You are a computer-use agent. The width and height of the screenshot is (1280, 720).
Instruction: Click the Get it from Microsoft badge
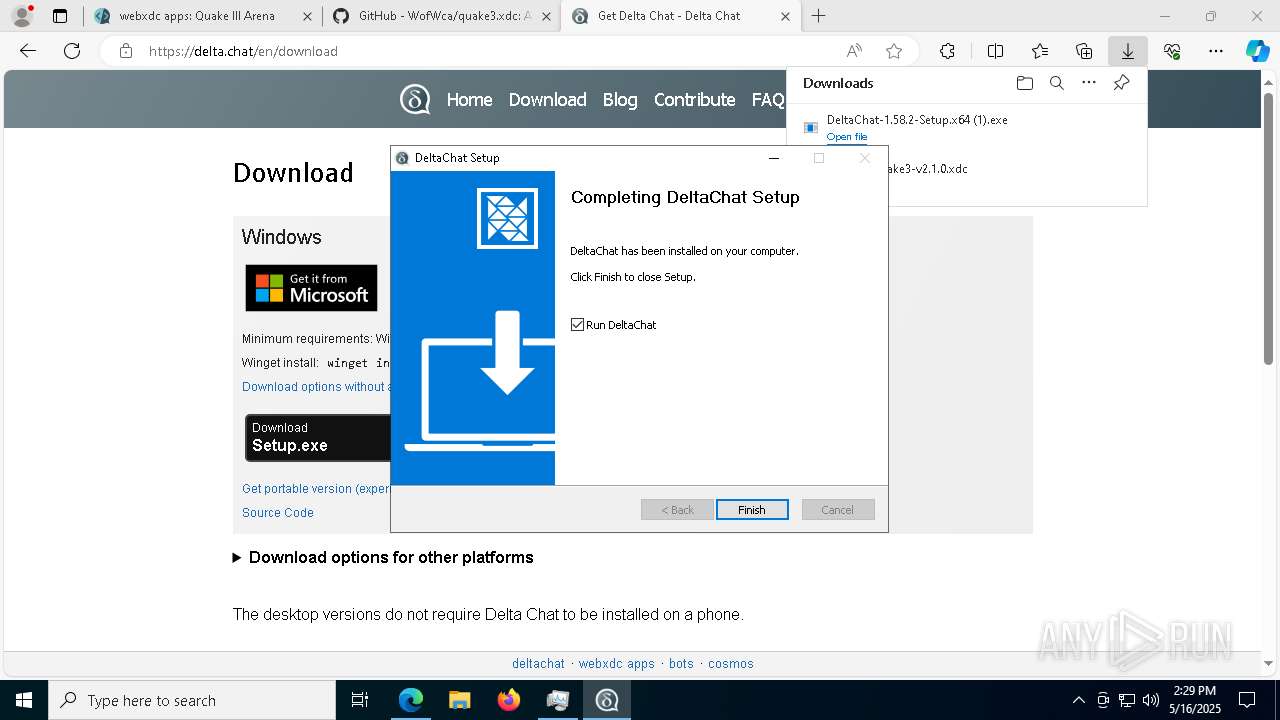pos(311,288)
